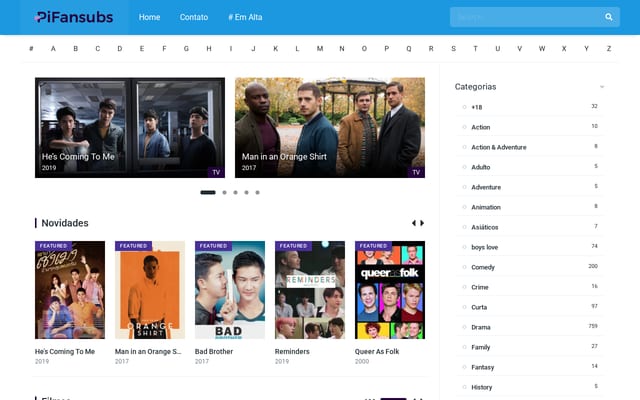
Task: Open the Bad Brother poster
Action: pyautogui.click(x=230, y=290)
